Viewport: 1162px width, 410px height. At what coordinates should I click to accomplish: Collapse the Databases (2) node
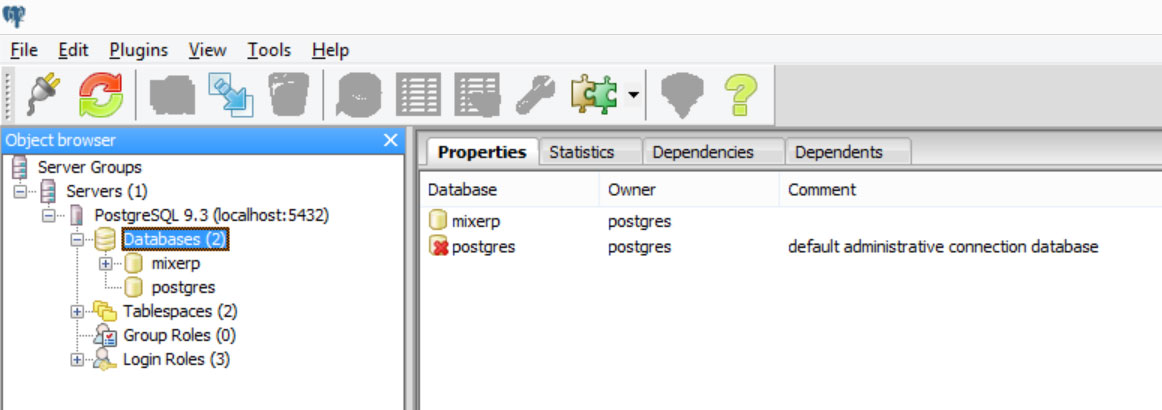(x=77, y=239)
